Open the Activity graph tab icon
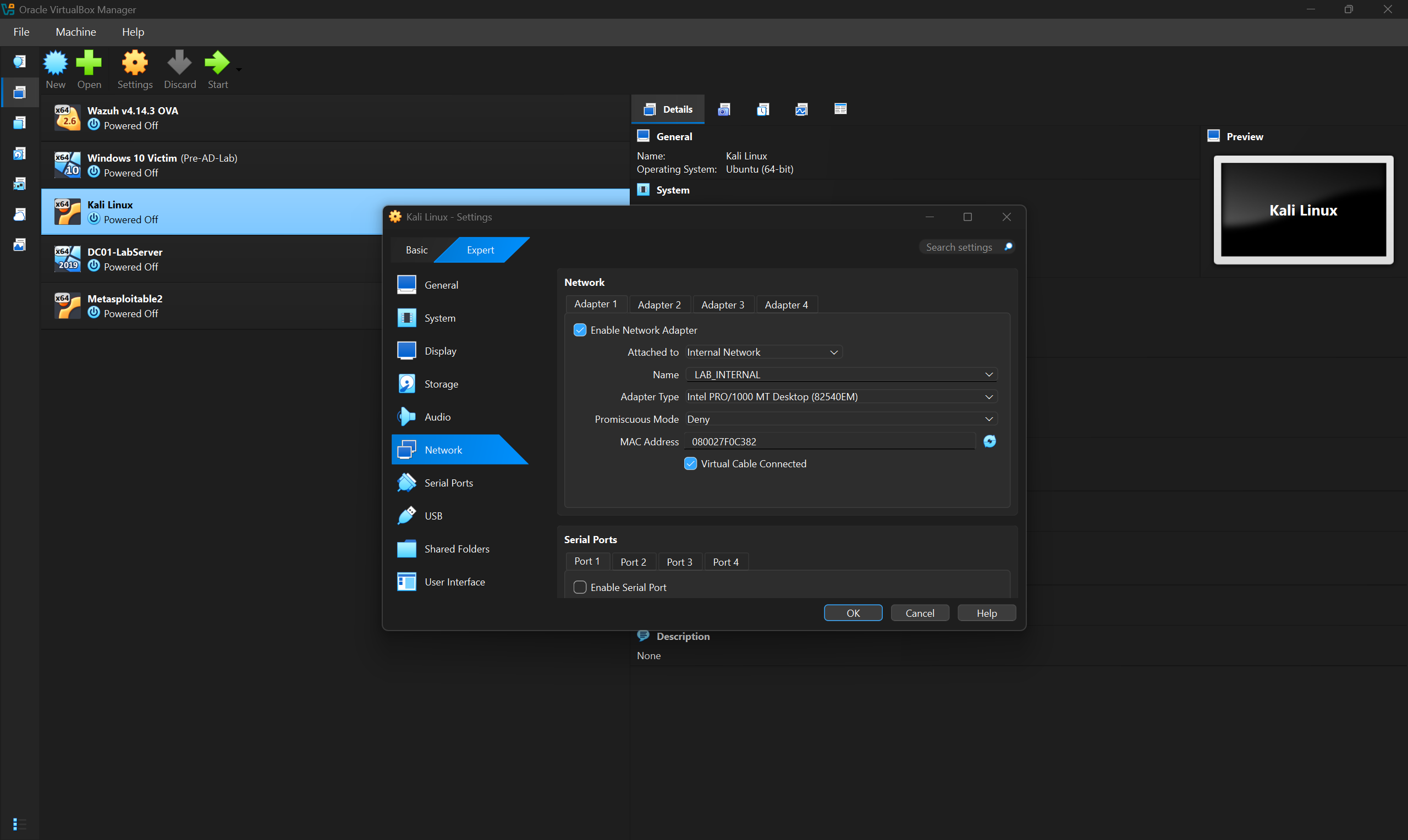The height and width of the screenshot is (840, 1408). tap(802, 109)
